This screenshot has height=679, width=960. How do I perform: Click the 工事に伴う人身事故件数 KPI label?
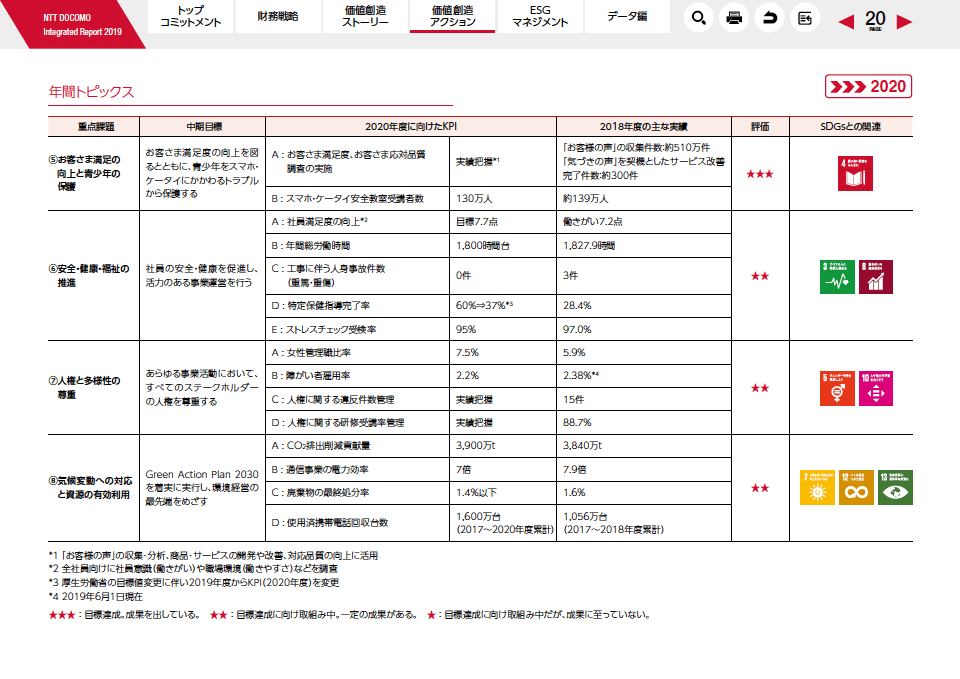pos(328,276)
